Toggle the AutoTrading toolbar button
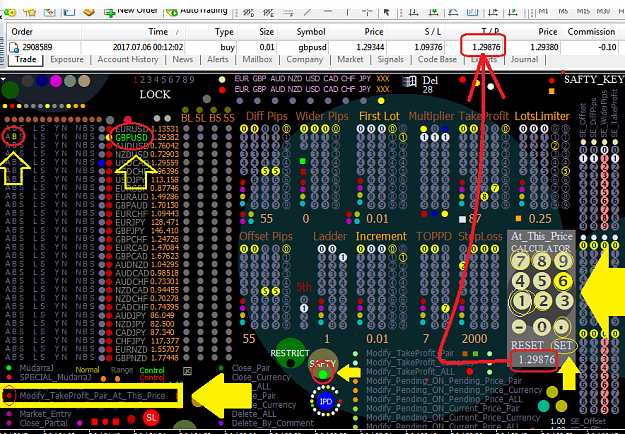The height and width of the screenshot is (434, 625). click(x=197, y=12)
